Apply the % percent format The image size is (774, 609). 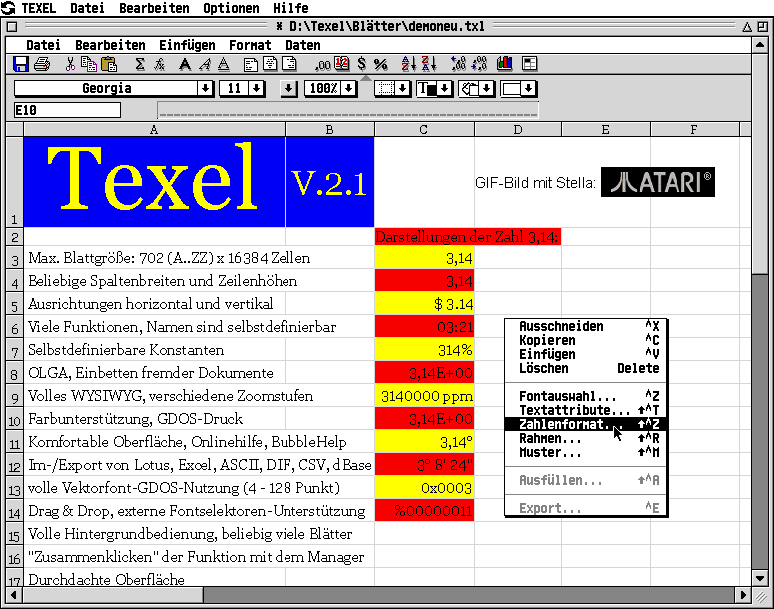pyautogui.click(x=381, y=64)
